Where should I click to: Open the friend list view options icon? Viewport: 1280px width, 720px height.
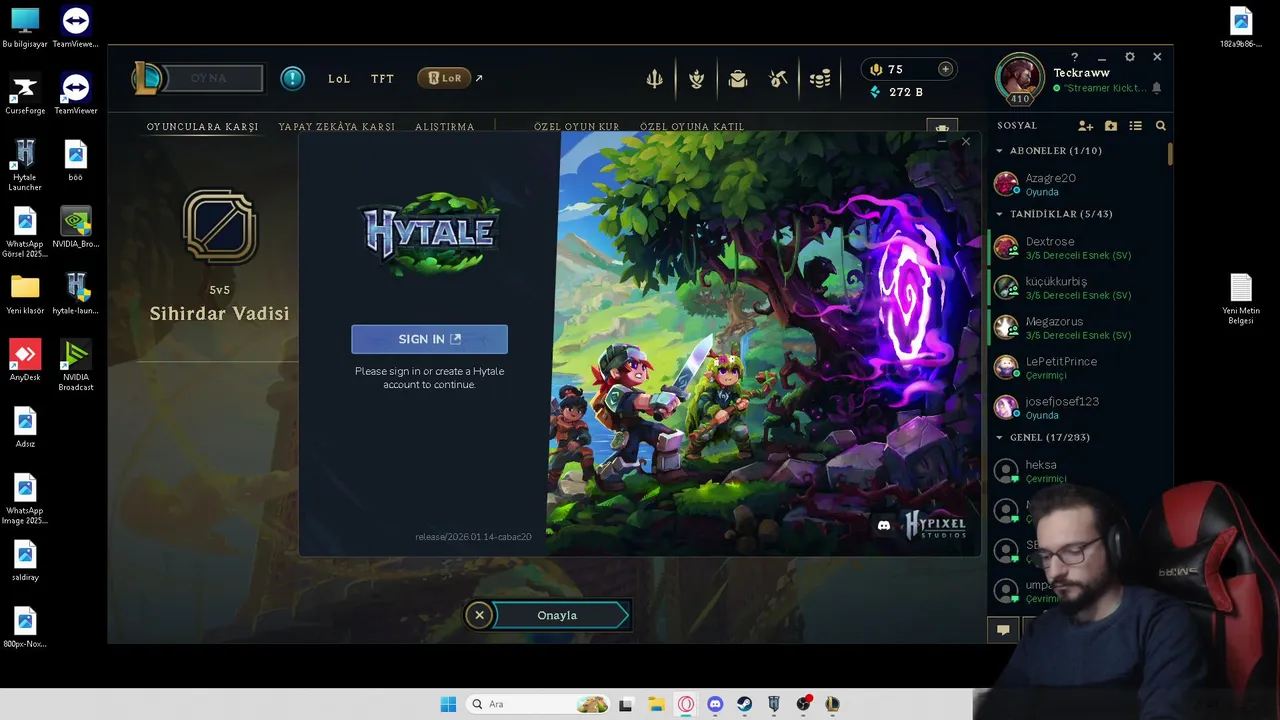1135,126
